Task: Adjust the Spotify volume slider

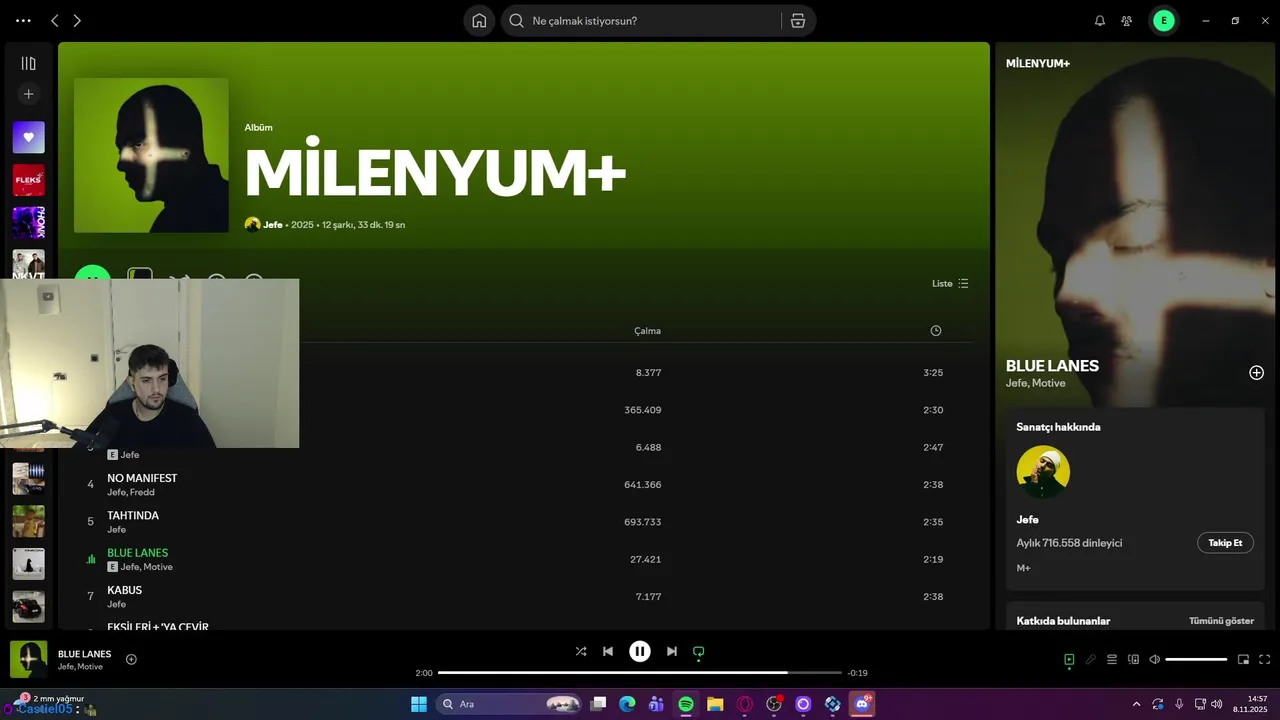Action: [1196, 659]
